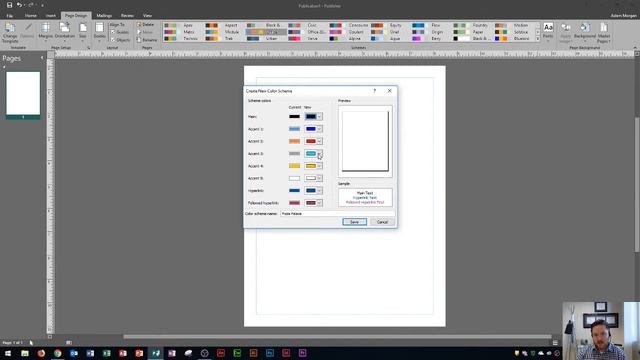Screen dimensions: 640x360
Task: Click the horizontal scrollbar under the page
Action: pyautogui.click(x=337, y=337)
